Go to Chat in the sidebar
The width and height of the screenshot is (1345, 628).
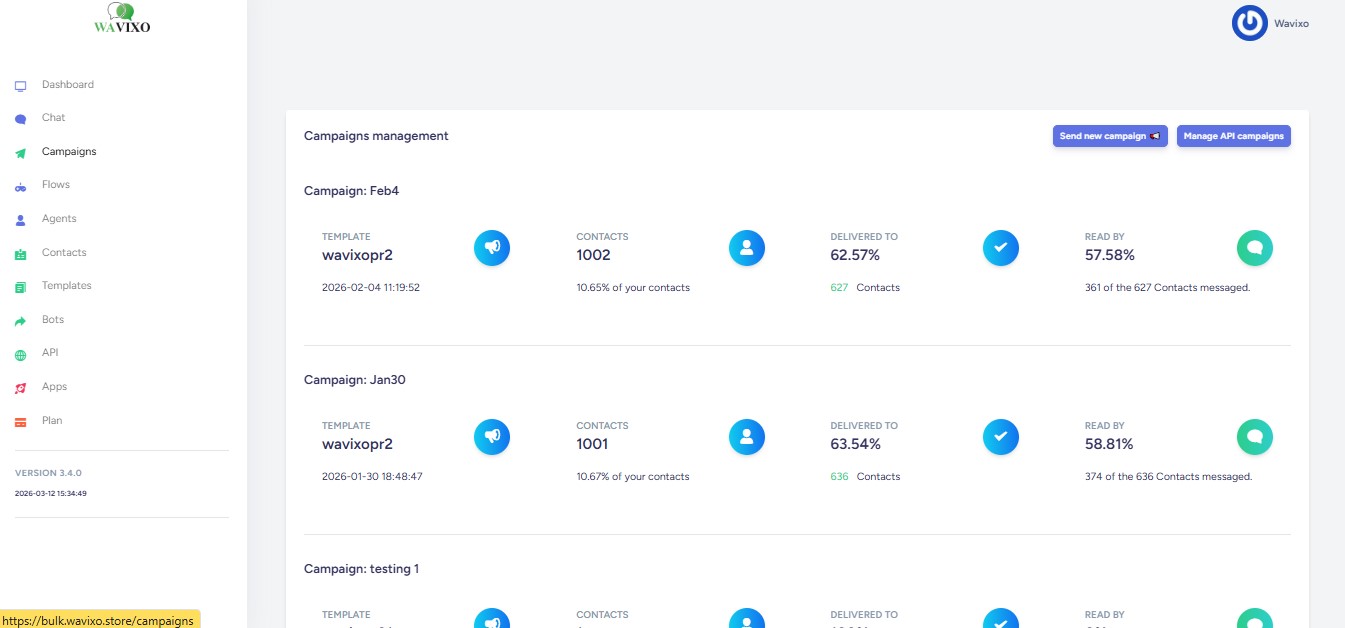coord(53,118)
